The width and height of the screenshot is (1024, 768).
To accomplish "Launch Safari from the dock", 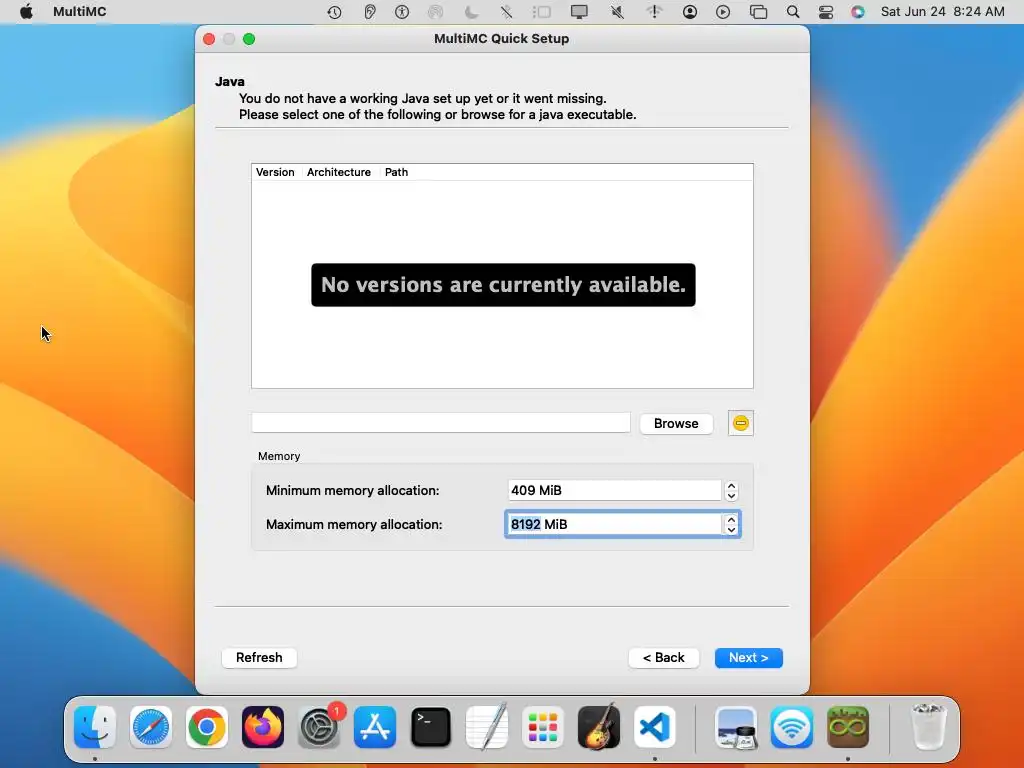I will (x=151, y=727).
